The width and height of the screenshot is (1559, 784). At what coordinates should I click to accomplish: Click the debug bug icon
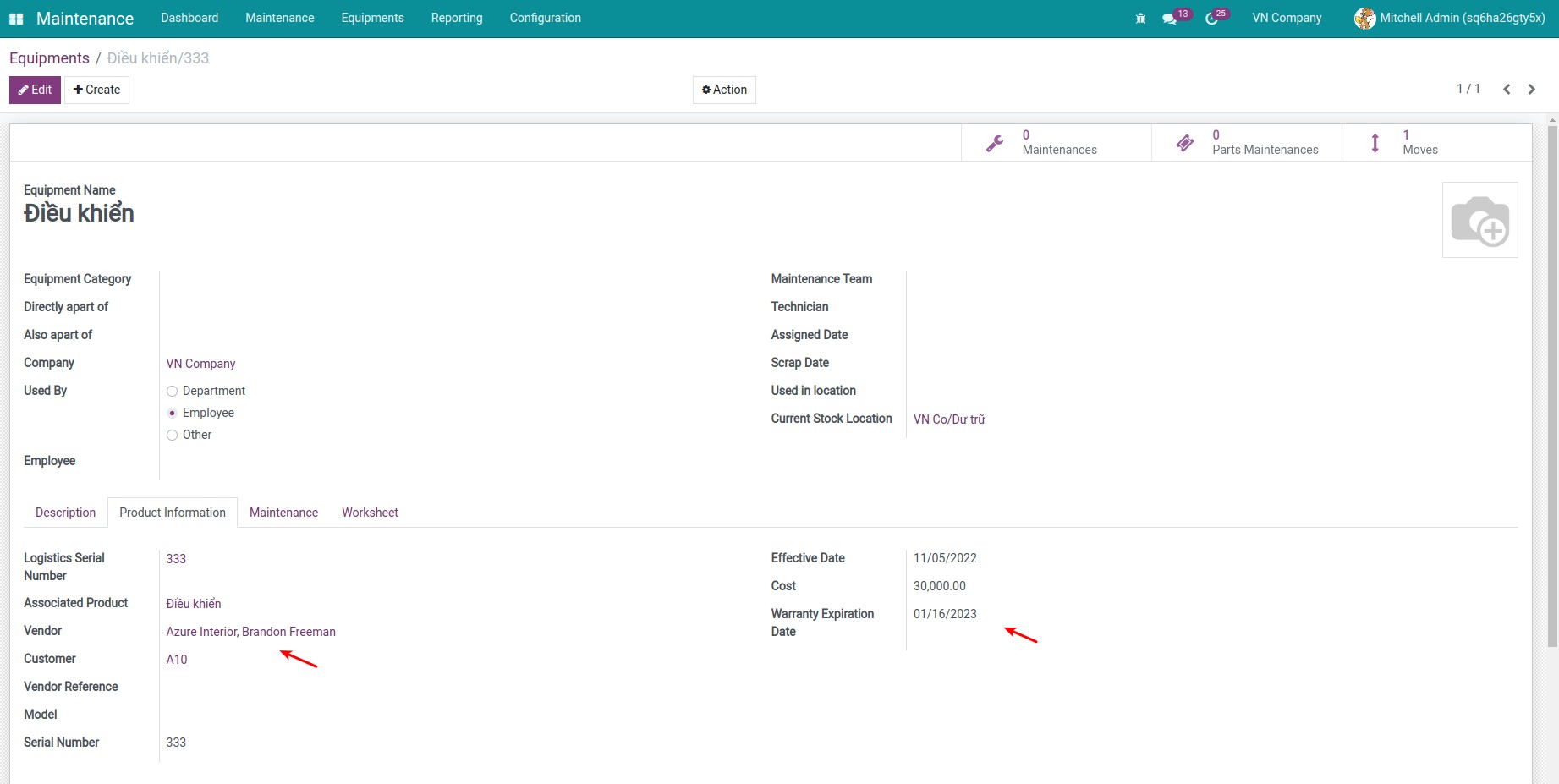pos(1140,19)
